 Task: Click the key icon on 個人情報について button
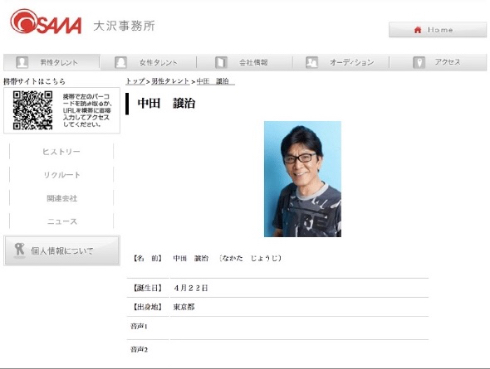(x=19, y=250)
